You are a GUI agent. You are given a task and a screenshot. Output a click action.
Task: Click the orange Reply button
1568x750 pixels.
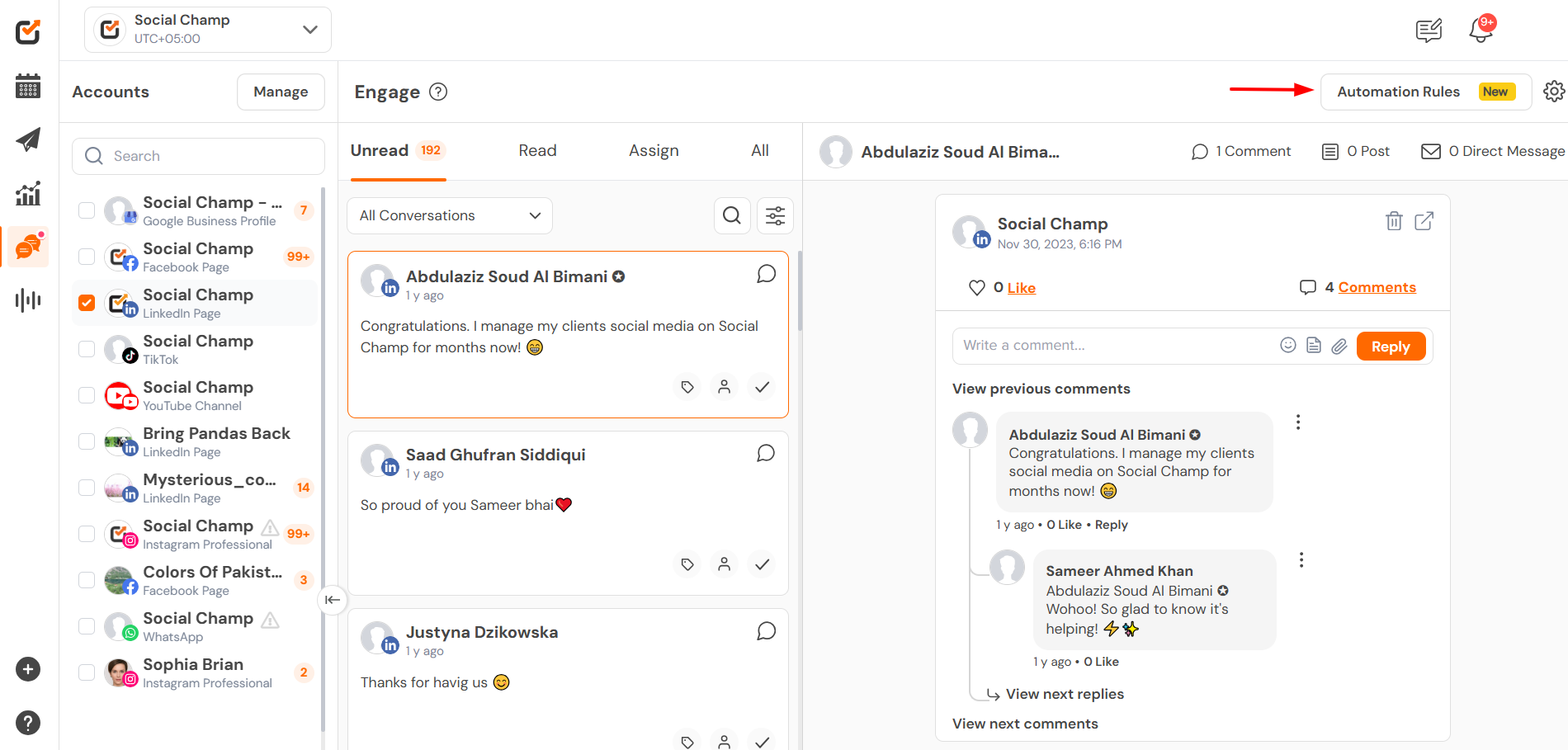pyautogui.click(x=1391, y=347)
